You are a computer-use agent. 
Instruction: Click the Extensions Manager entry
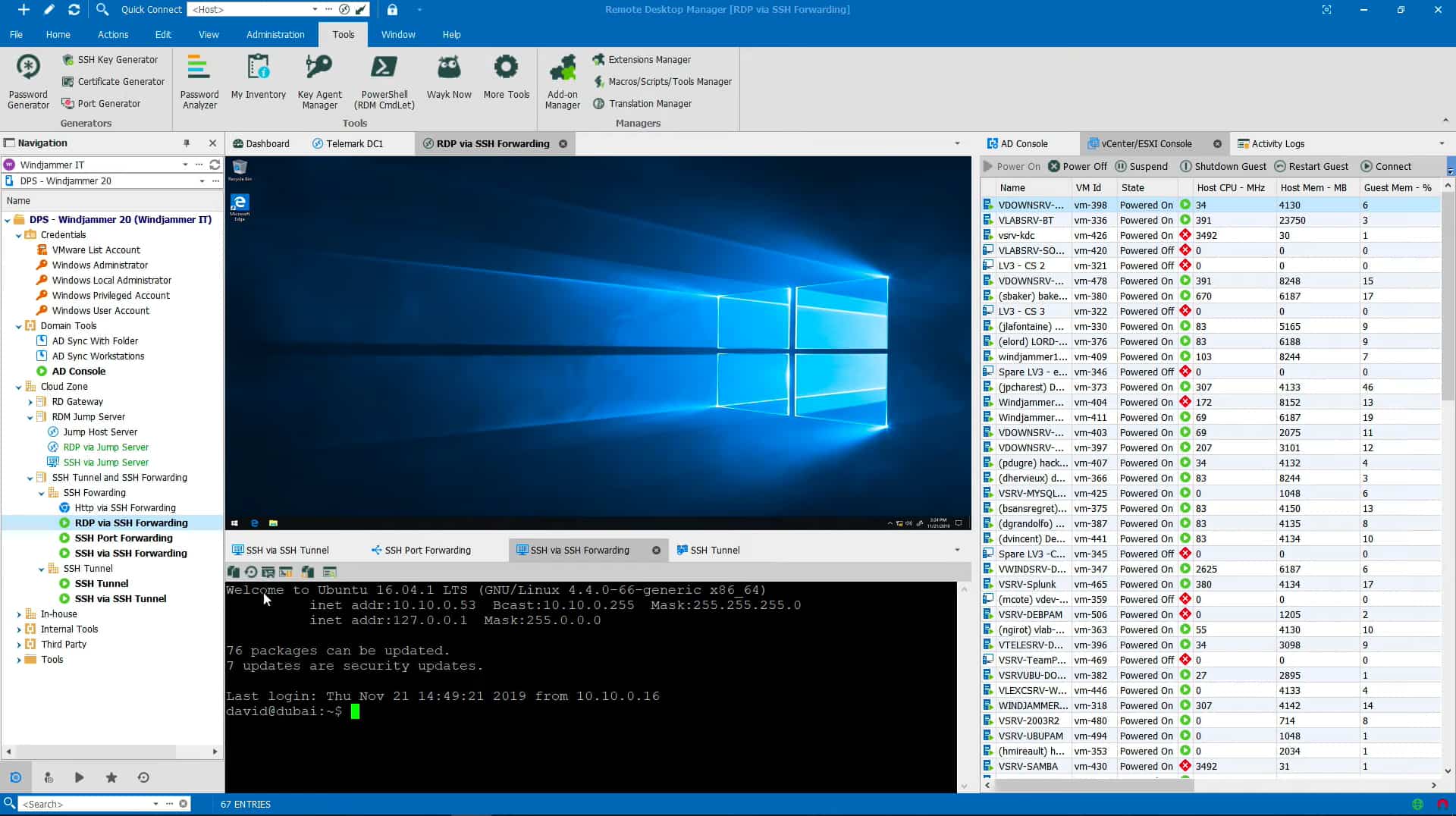(x=648, y=59)
